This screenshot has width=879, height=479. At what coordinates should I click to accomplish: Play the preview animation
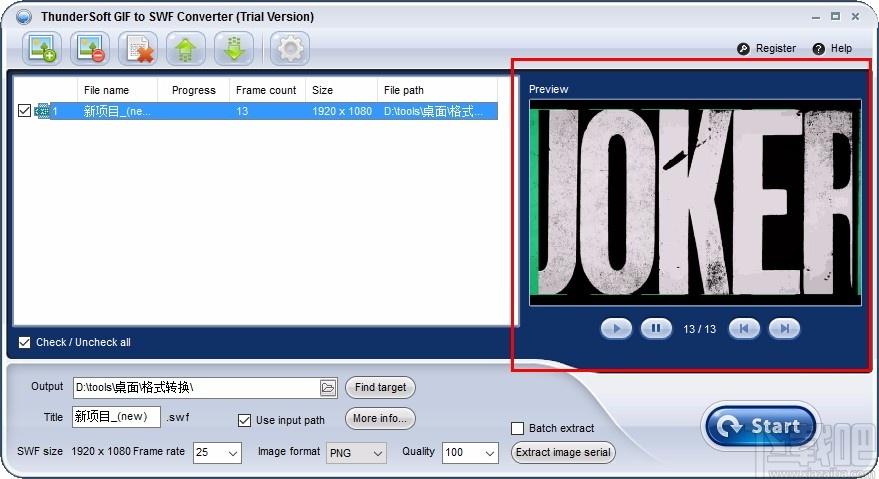point(616,329)
